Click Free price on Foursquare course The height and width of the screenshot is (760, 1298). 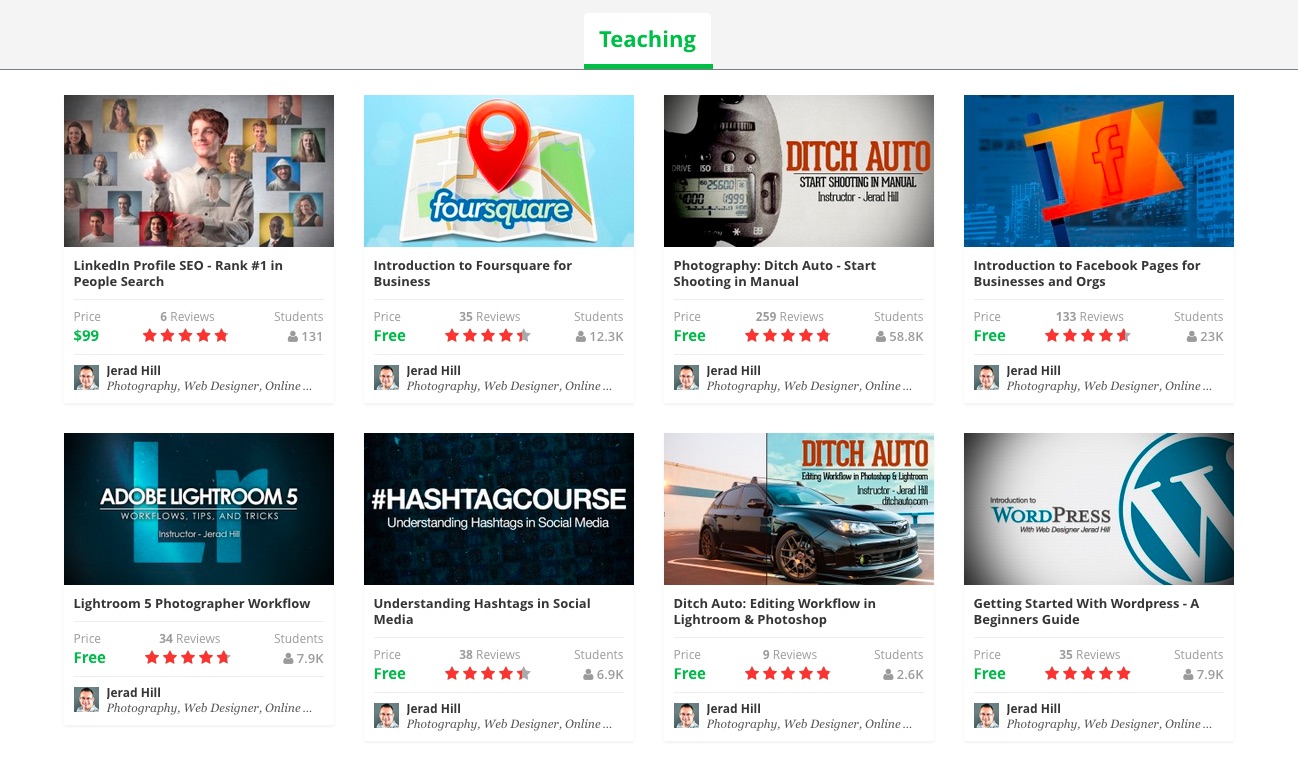click(x=389, y=336)
